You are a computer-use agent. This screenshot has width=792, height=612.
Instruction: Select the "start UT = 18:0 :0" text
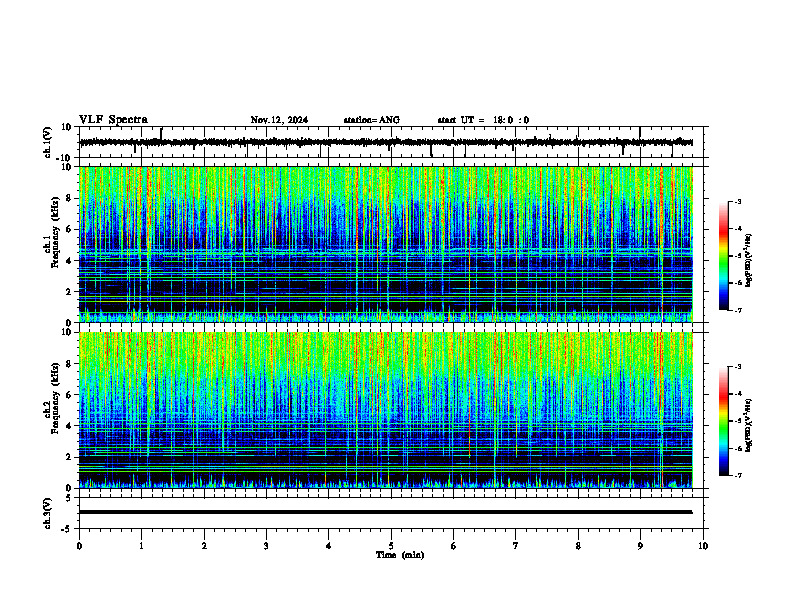pyautogui.click(x=483, y=120)
